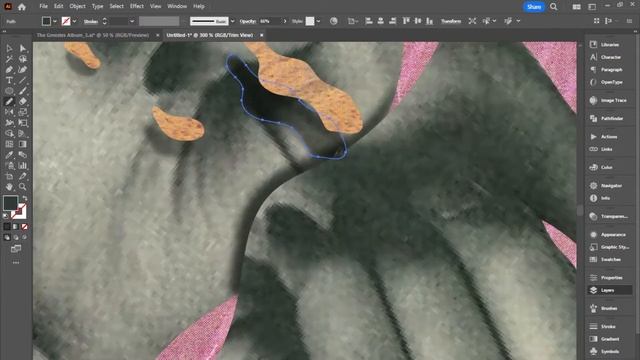Click the Opacity label link
Viewport: 640px width, 360px height.
pyautogui.click(x=248, y=21)
